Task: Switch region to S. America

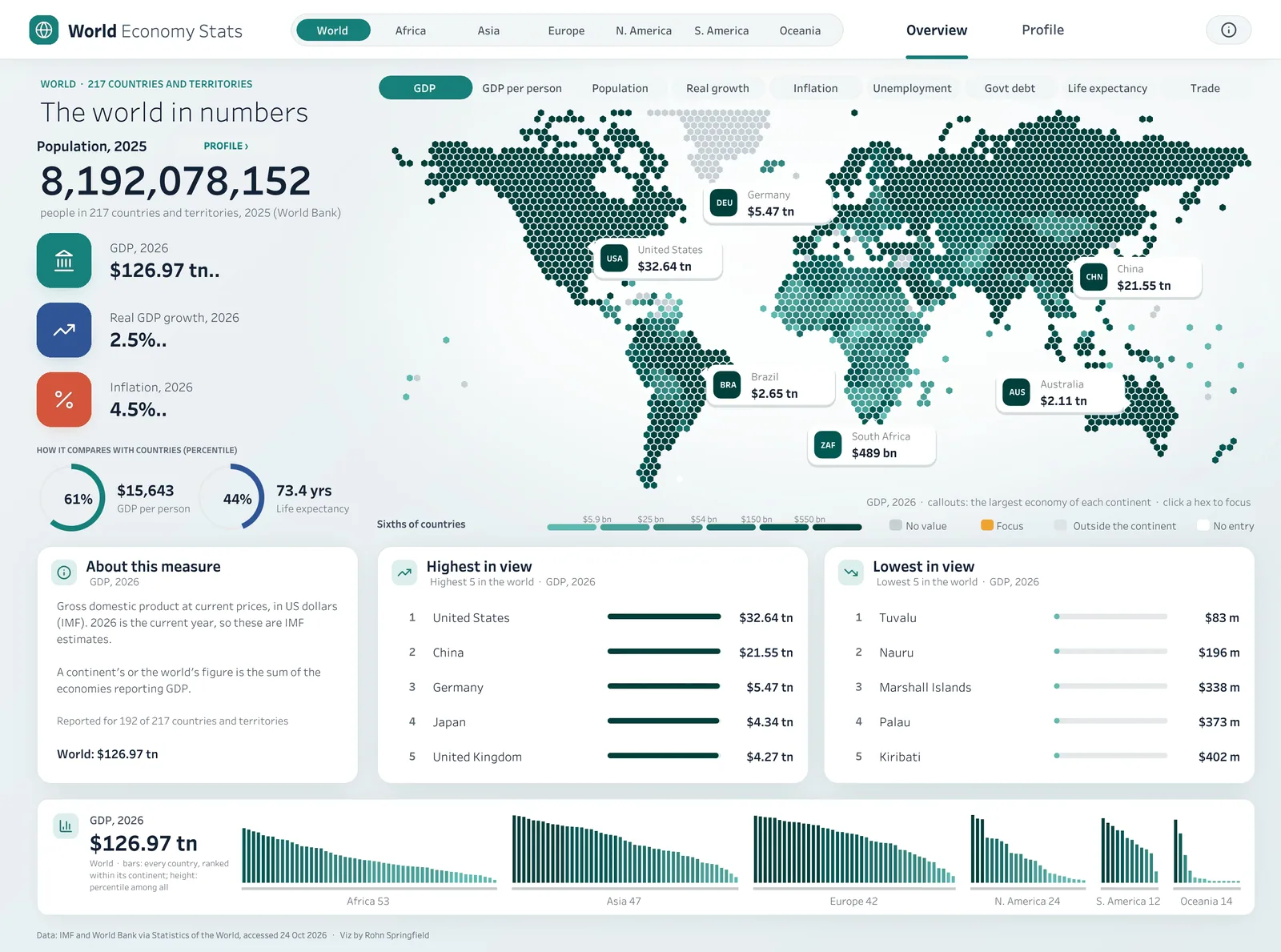Action: pos(721,30)
